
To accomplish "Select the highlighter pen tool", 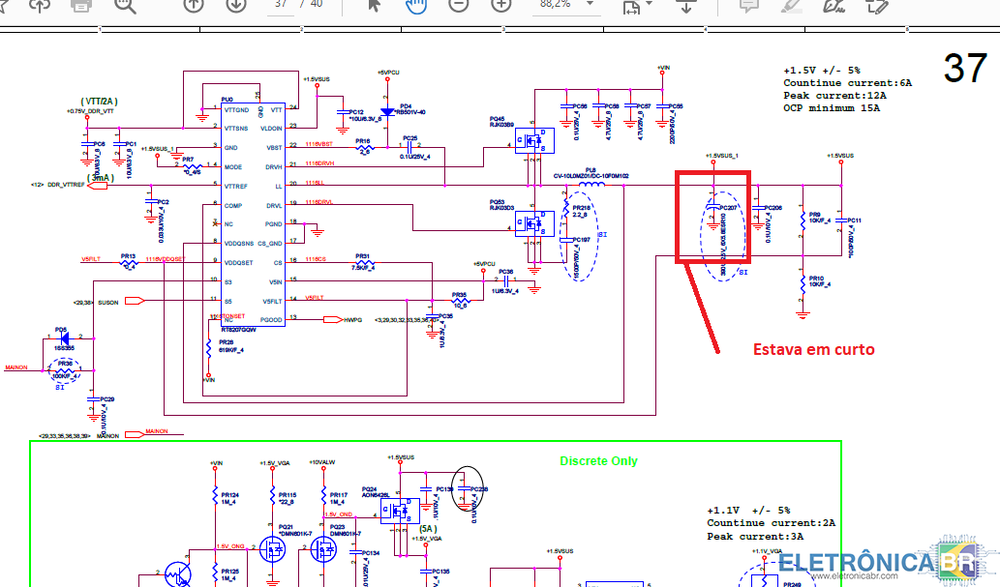I will [x=790, y=5].
